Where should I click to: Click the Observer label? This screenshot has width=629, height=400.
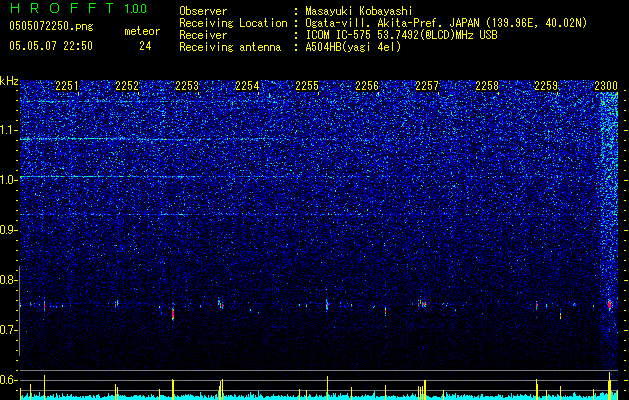pyautogui.click(x=203, y=12)
